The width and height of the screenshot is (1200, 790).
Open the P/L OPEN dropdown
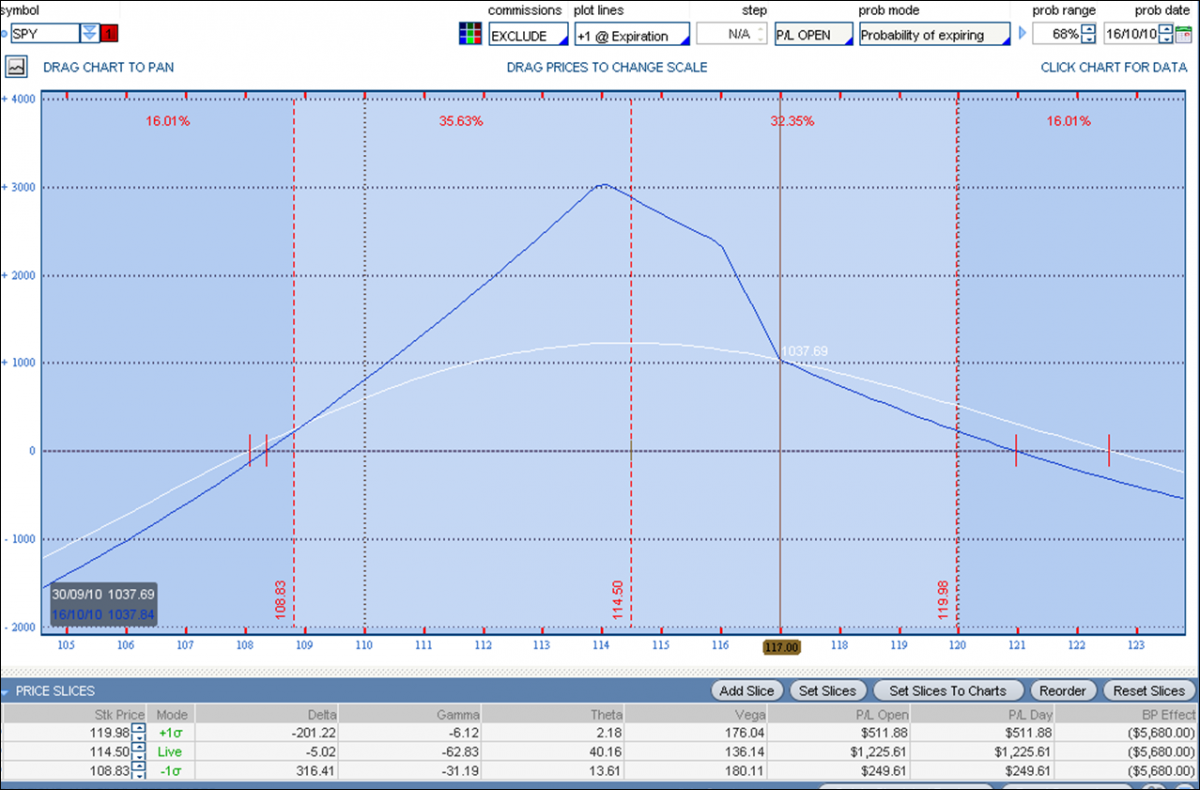point(813,34)
